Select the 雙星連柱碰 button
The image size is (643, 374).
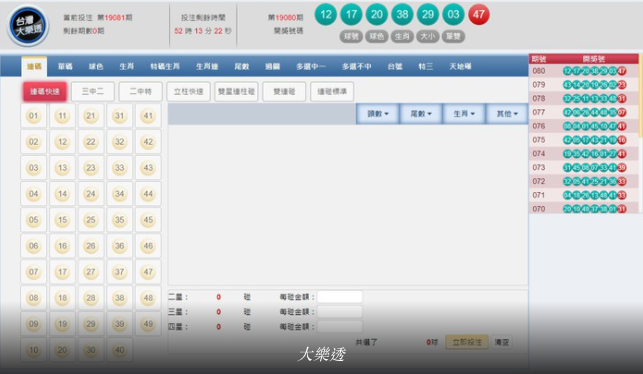(x=236, y=91)
